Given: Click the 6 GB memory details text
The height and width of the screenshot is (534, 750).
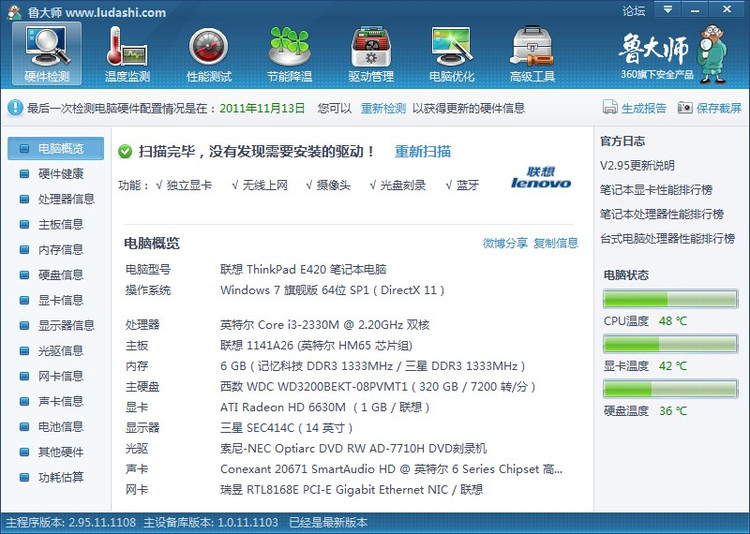Looking at the screenshot, I should pos(373,366).
